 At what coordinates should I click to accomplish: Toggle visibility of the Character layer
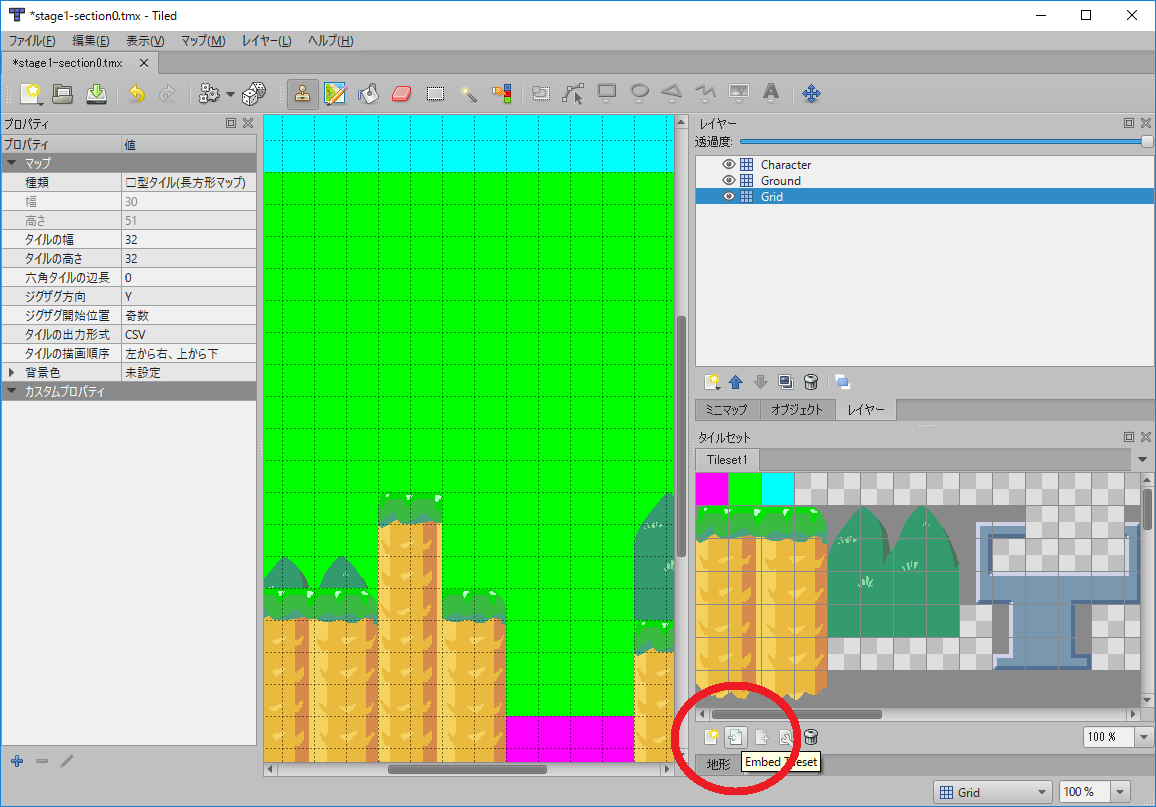click(727, 164)
